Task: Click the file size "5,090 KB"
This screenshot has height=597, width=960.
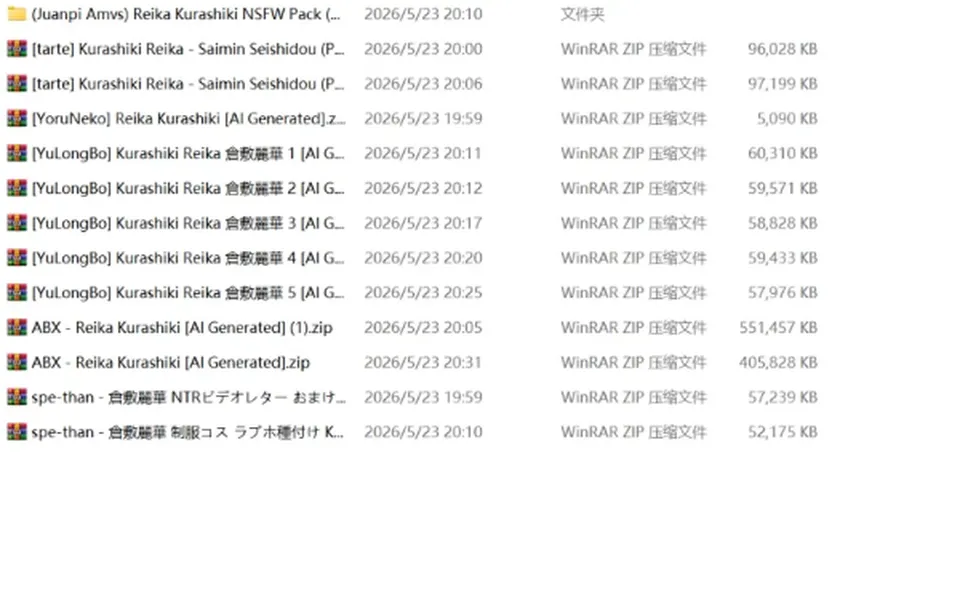Action: 787,118
